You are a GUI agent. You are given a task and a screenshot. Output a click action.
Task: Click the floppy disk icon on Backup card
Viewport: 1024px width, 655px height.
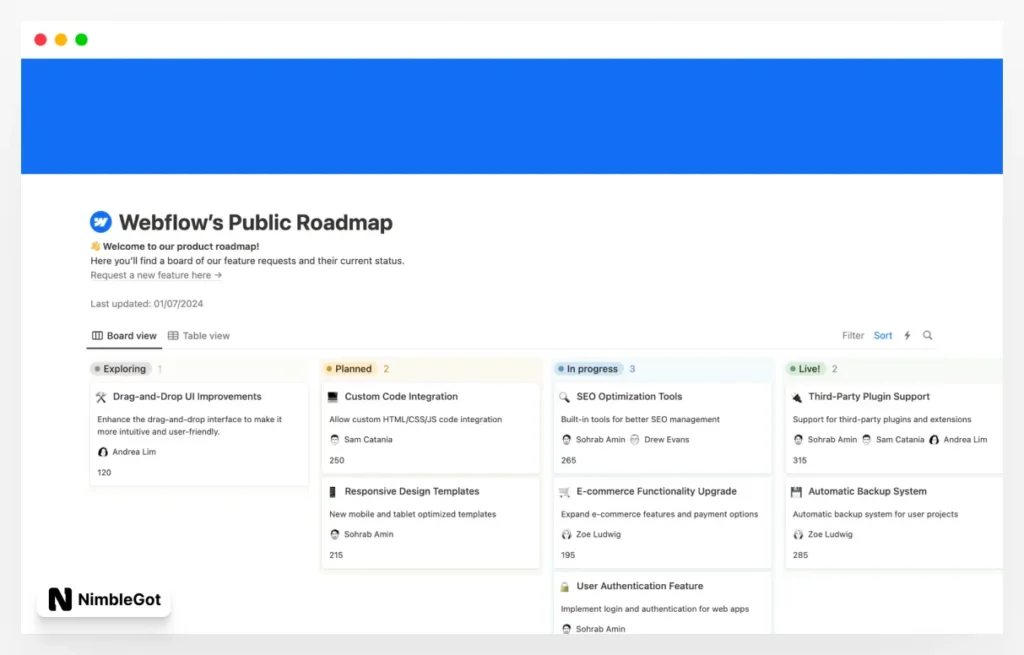click(796, 492)
